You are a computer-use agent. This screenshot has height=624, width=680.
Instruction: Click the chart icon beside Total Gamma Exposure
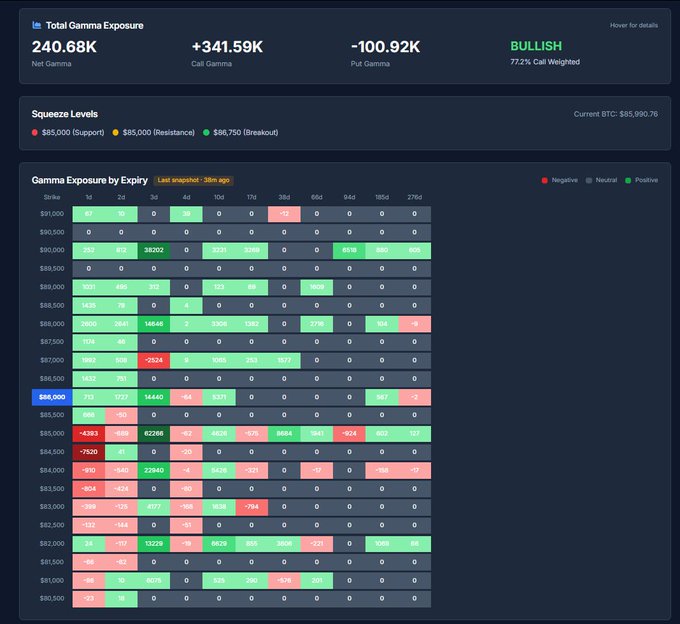(x=37, y=25)
